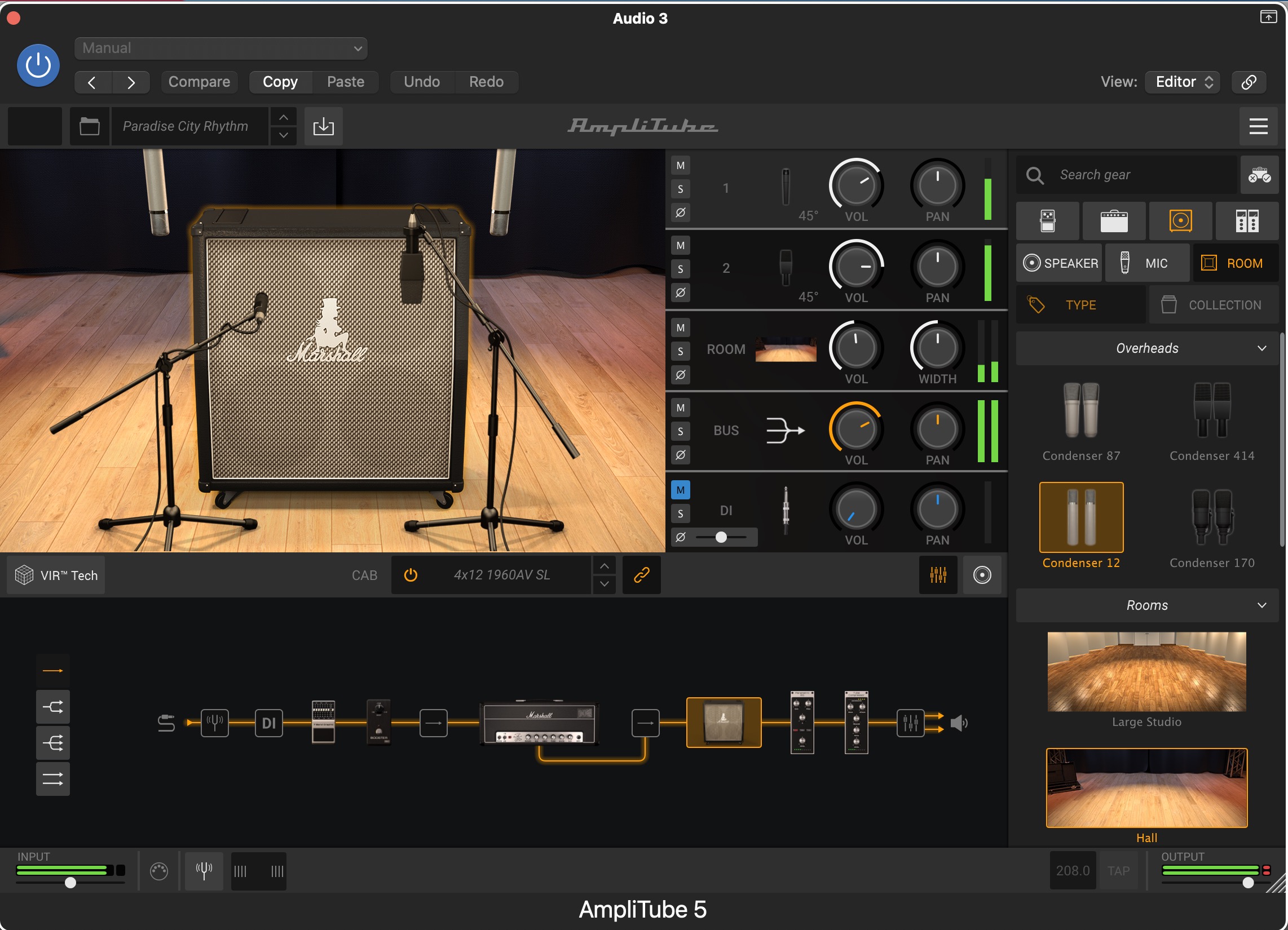Open the AmpliTube hamburger menu
Image resolution: width=1288 pixels, height=930 pixels.
1259,126
